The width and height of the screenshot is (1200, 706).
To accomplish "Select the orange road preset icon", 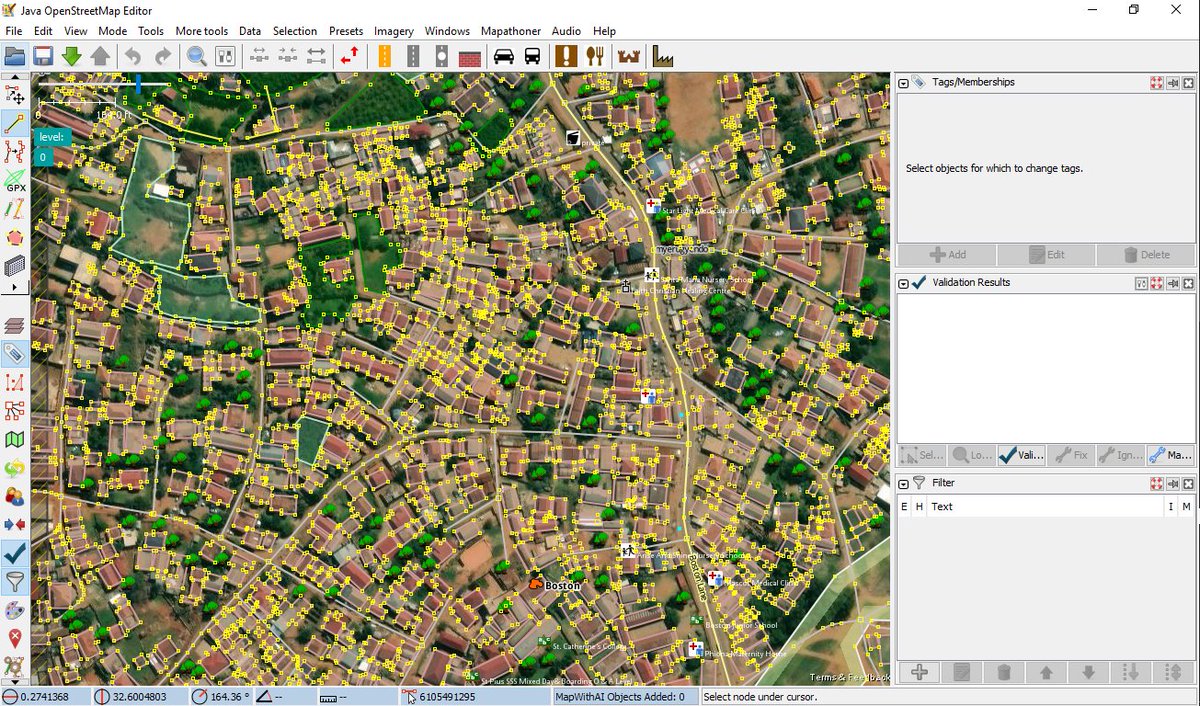I will (x=384, y=56).
